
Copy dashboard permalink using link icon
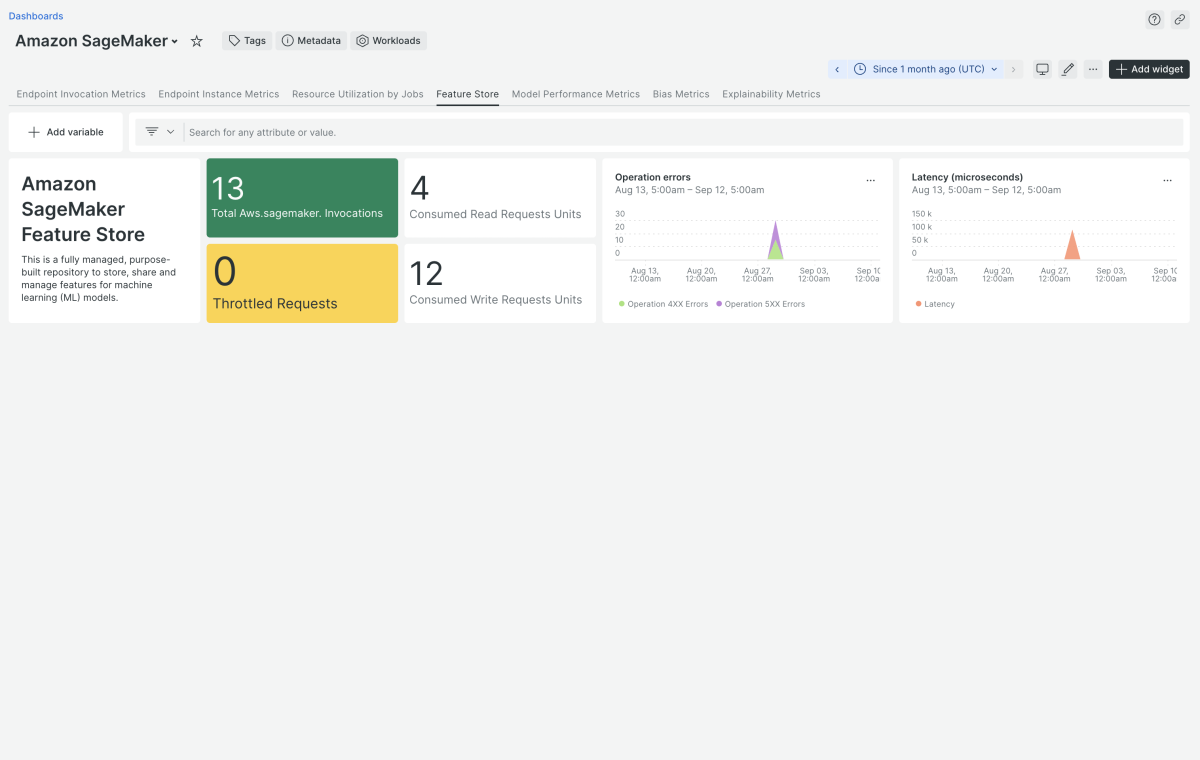pyautogui.click(x=1179, y=20)
